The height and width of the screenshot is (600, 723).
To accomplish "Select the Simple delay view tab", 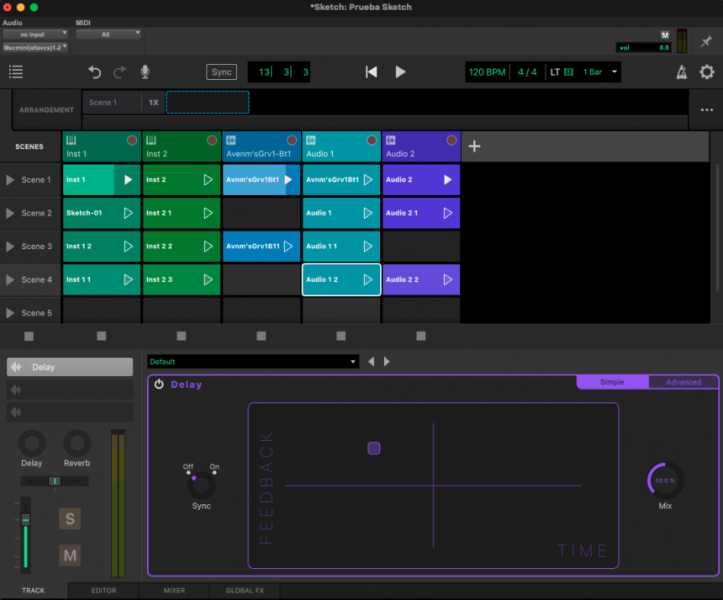I will 612,382.
